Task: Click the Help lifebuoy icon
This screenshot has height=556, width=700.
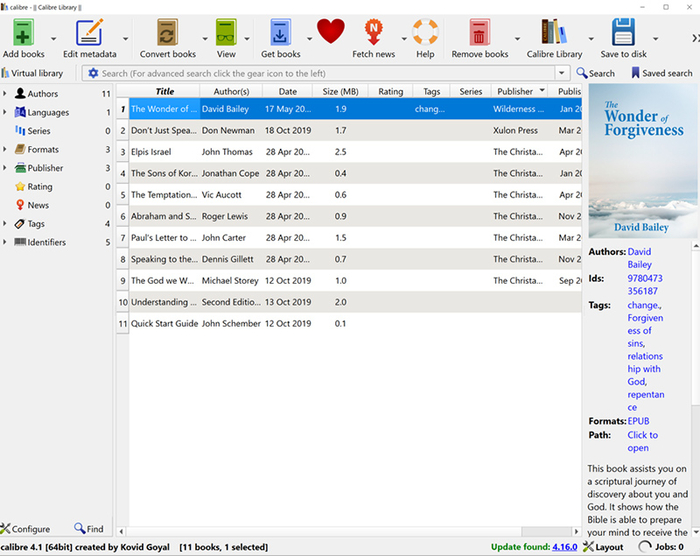Action: click(425, 32)
